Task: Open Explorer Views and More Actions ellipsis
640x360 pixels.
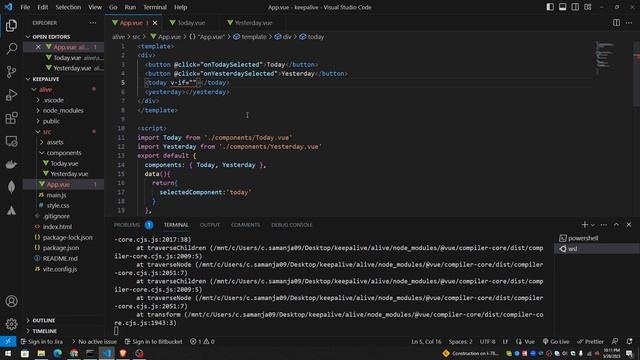Action: [x=93, y=23]
